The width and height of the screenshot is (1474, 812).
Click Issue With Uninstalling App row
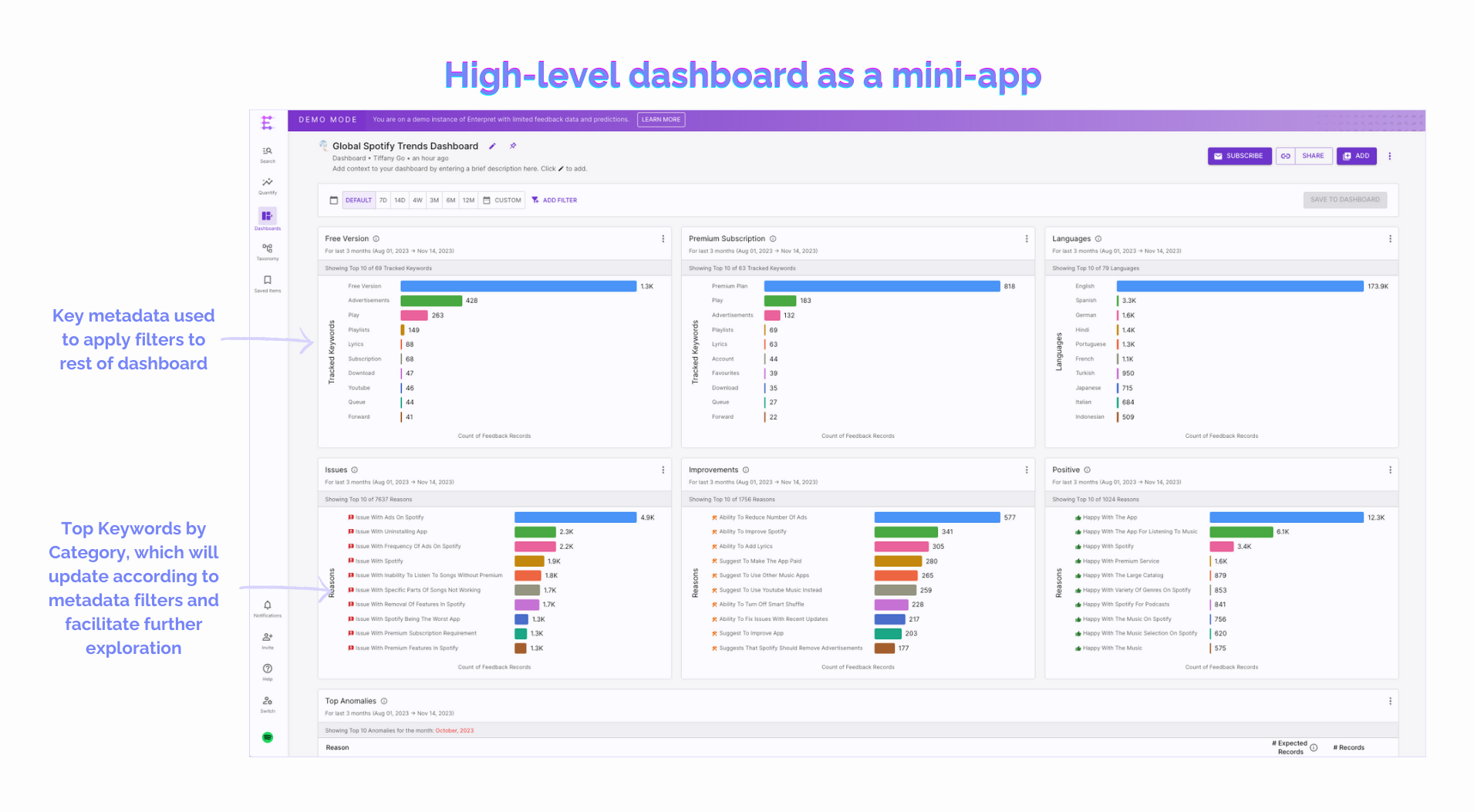click(x=460, y=532)
